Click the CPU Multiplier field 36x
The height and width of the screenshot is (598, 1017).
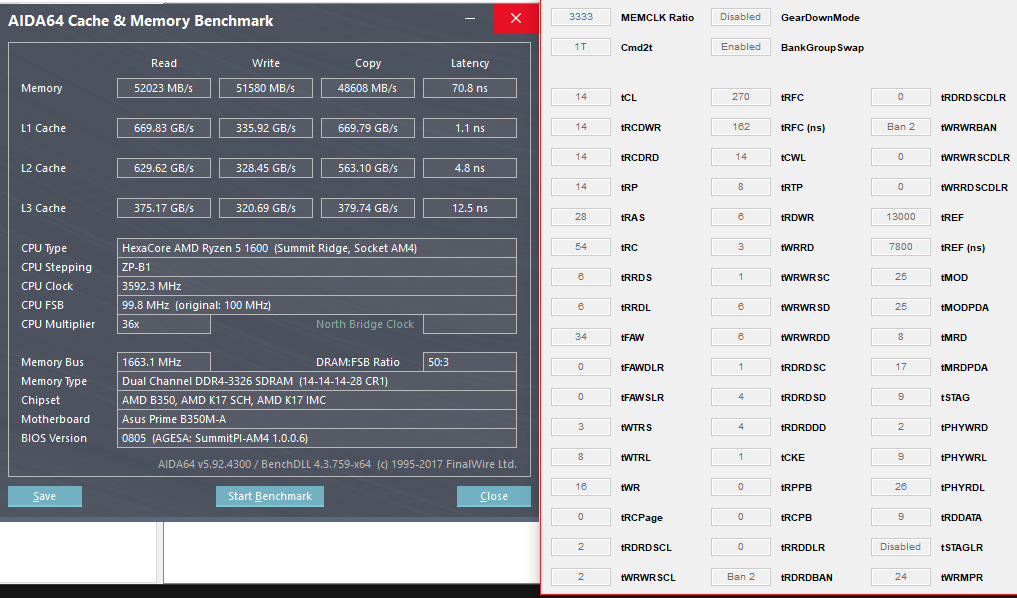point(163,324)
